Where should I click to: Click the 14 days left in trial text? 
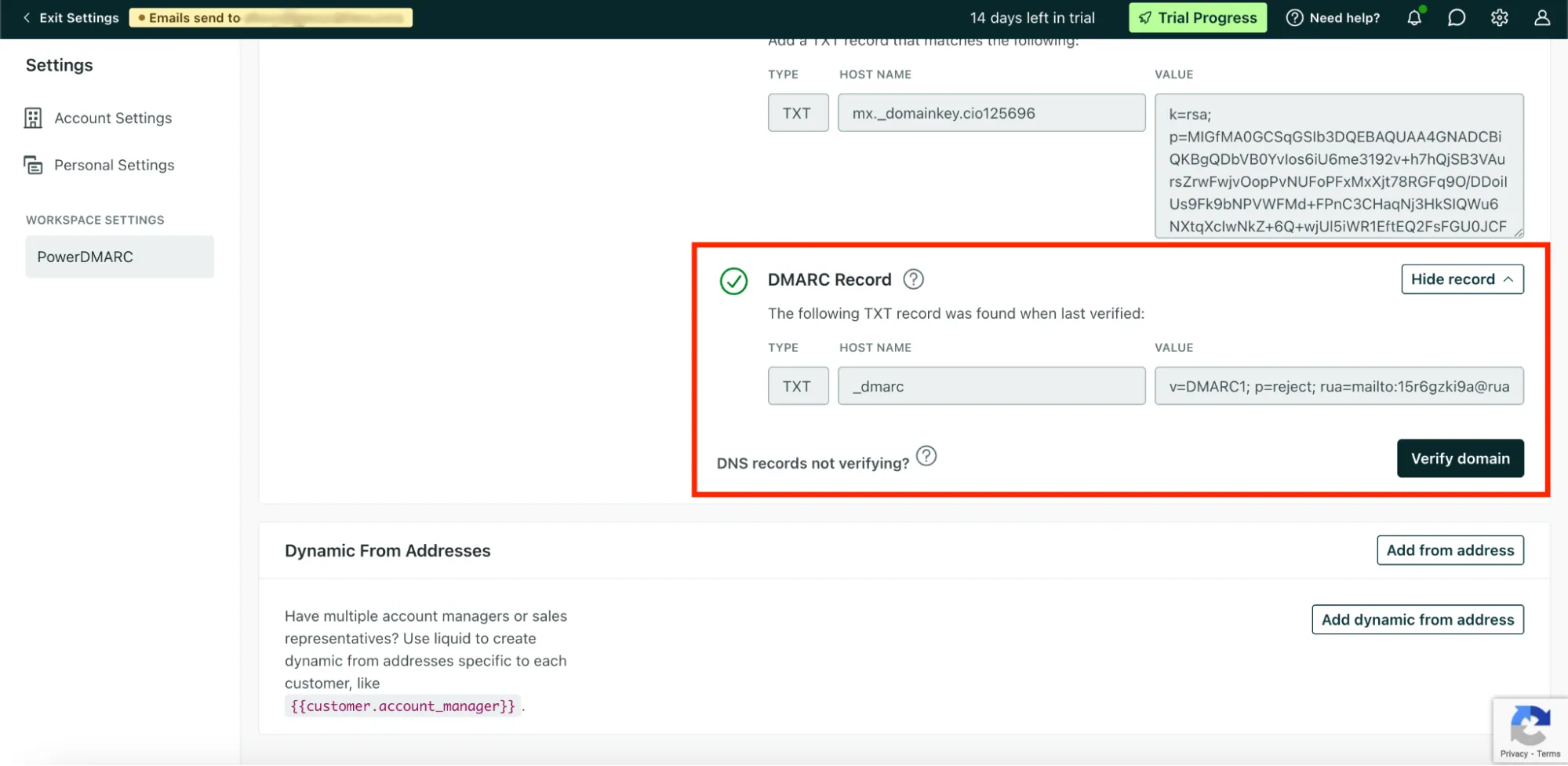point(1032,17)
